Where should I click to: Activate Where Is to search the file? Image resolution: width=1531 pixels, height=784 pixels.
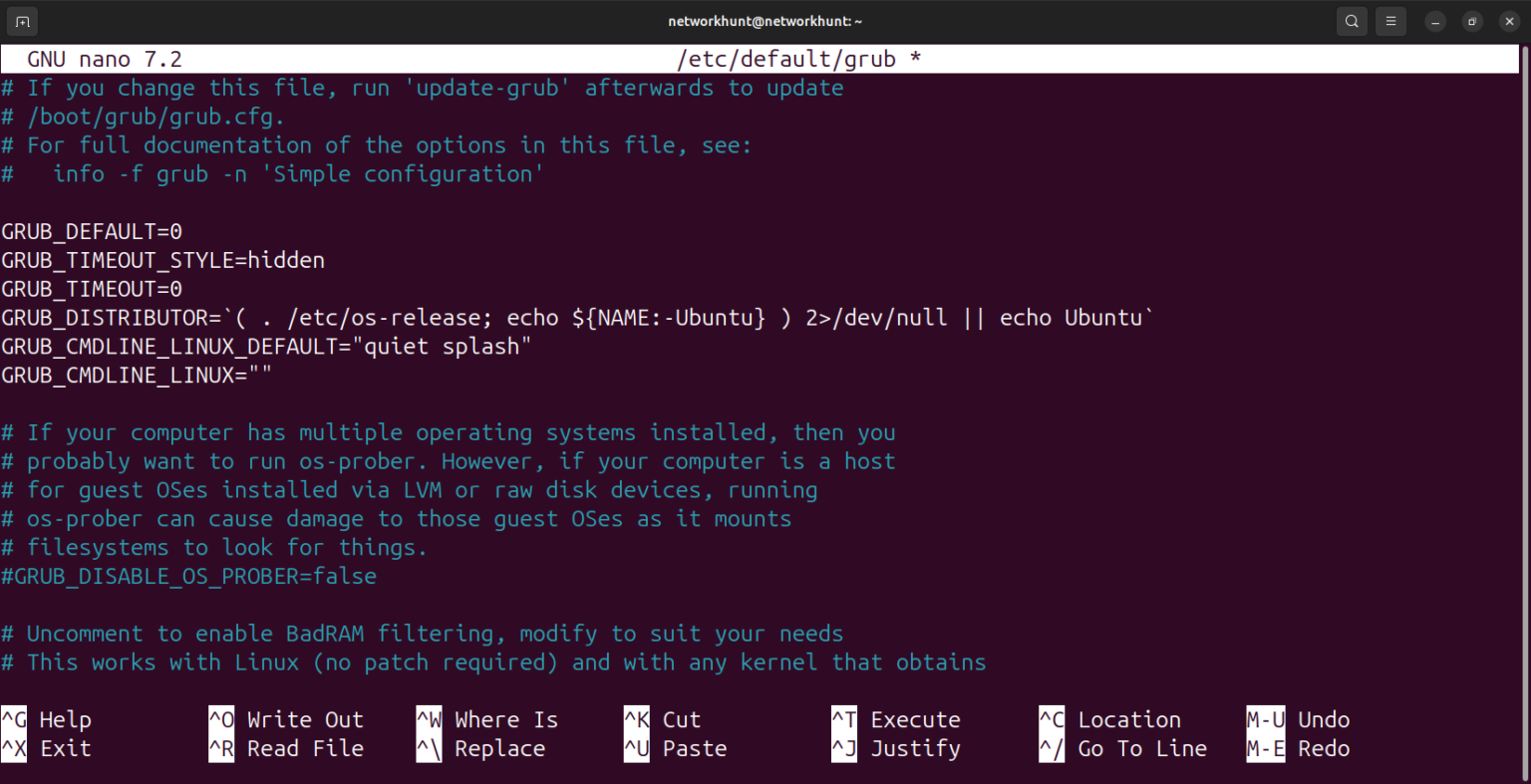click(x=499, y=718)
